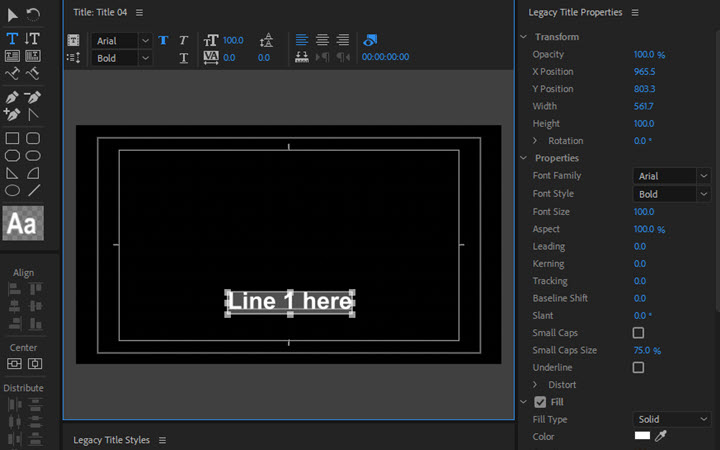This screenshot has height=450, width=720.
Task: Select the Line tool
Action: pyautogui.click(x=34, y=189)
